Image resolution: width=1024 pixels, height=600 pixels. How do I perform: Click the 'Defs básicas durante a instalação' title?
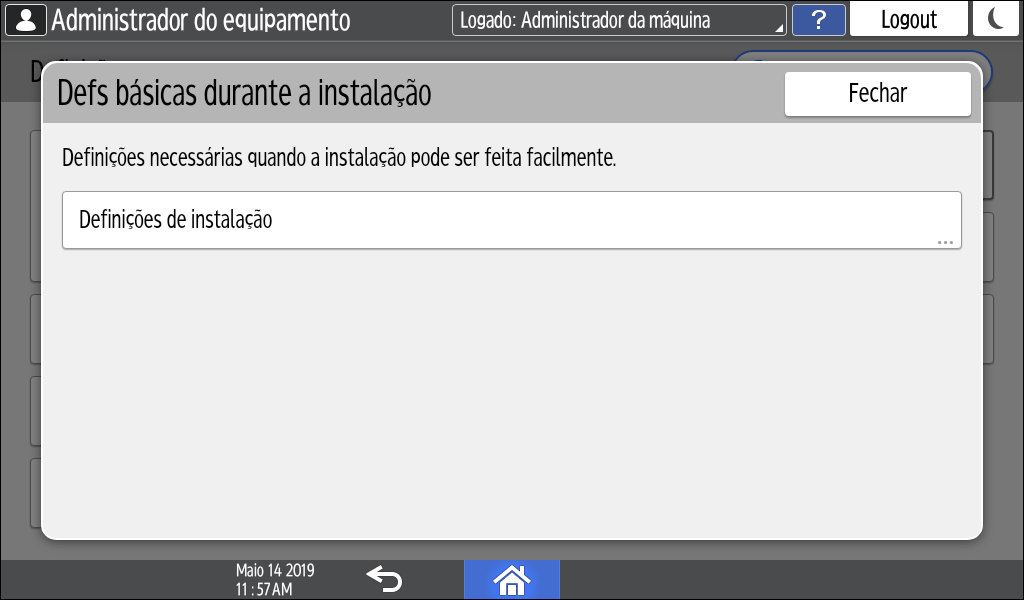click(244, 94)
